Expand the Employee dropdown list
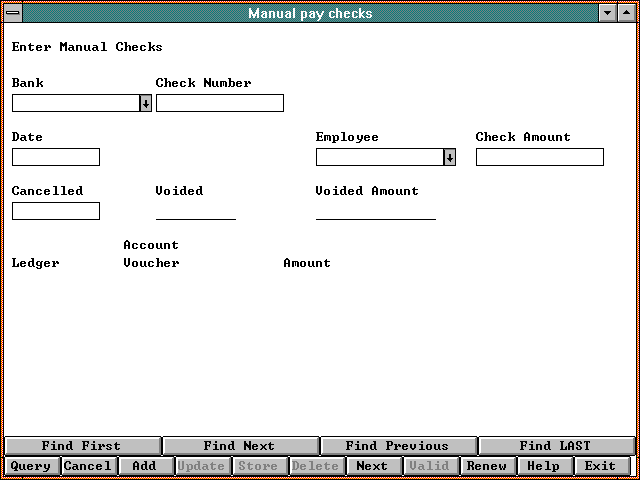 pos(449,157)
